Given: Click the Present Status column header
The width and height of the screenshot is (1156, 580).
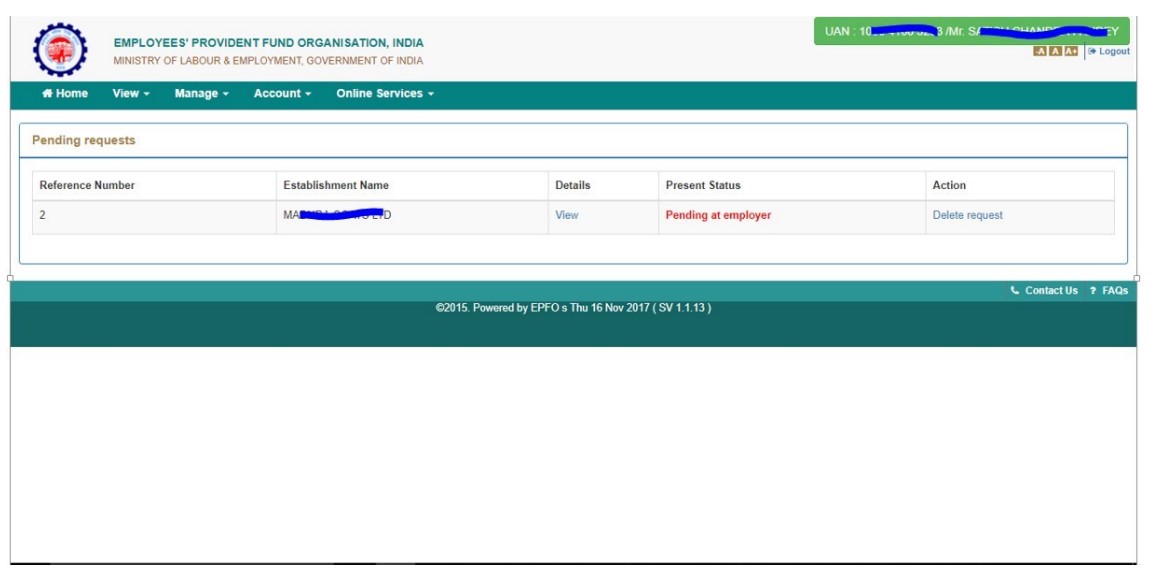Looking at the screenshot, I should (x=703, y=185).
